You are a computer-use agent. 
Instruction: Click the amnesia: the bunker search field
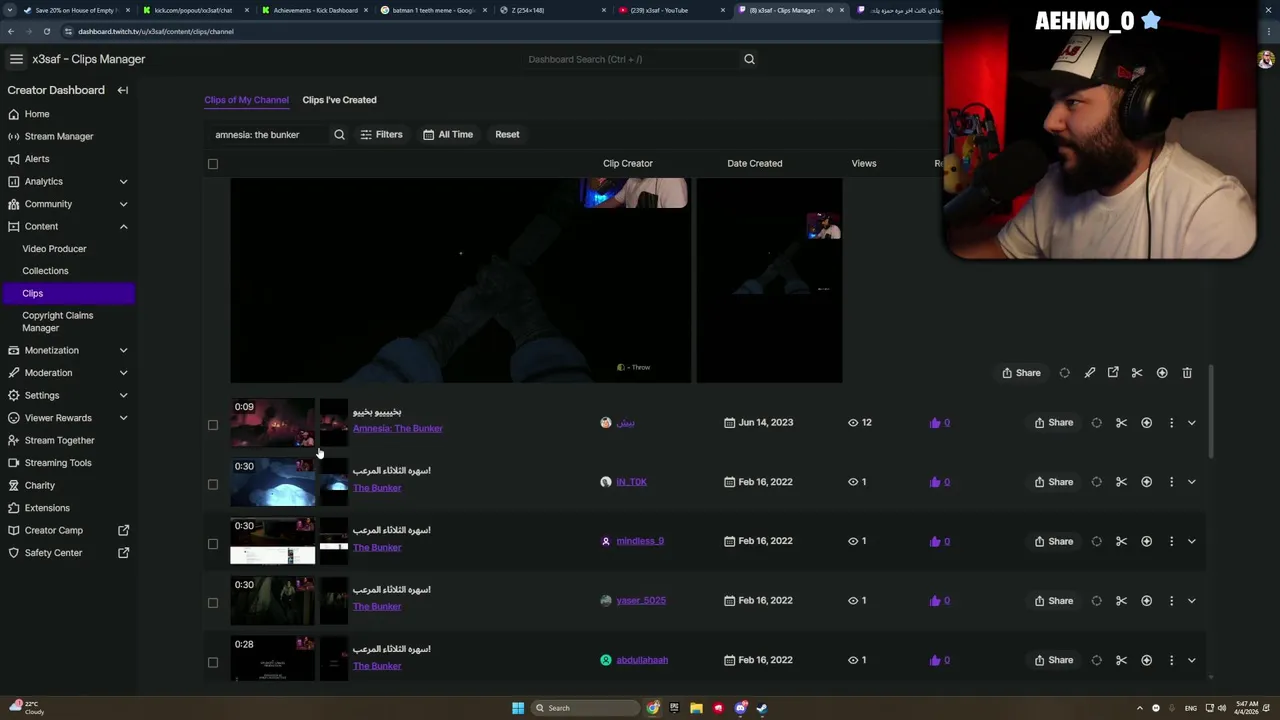[x=270, y=134]
